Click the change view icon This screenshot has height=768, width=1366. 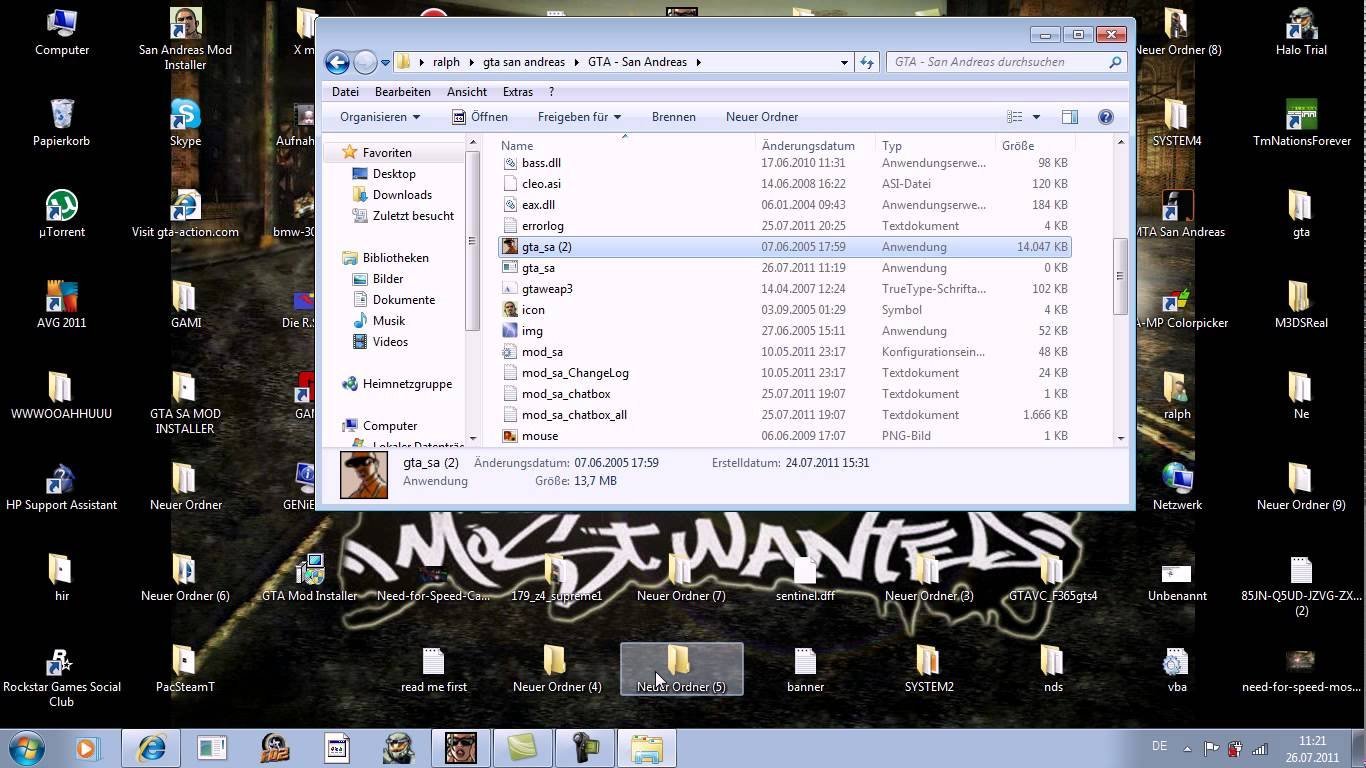(x=1014, y=117)
